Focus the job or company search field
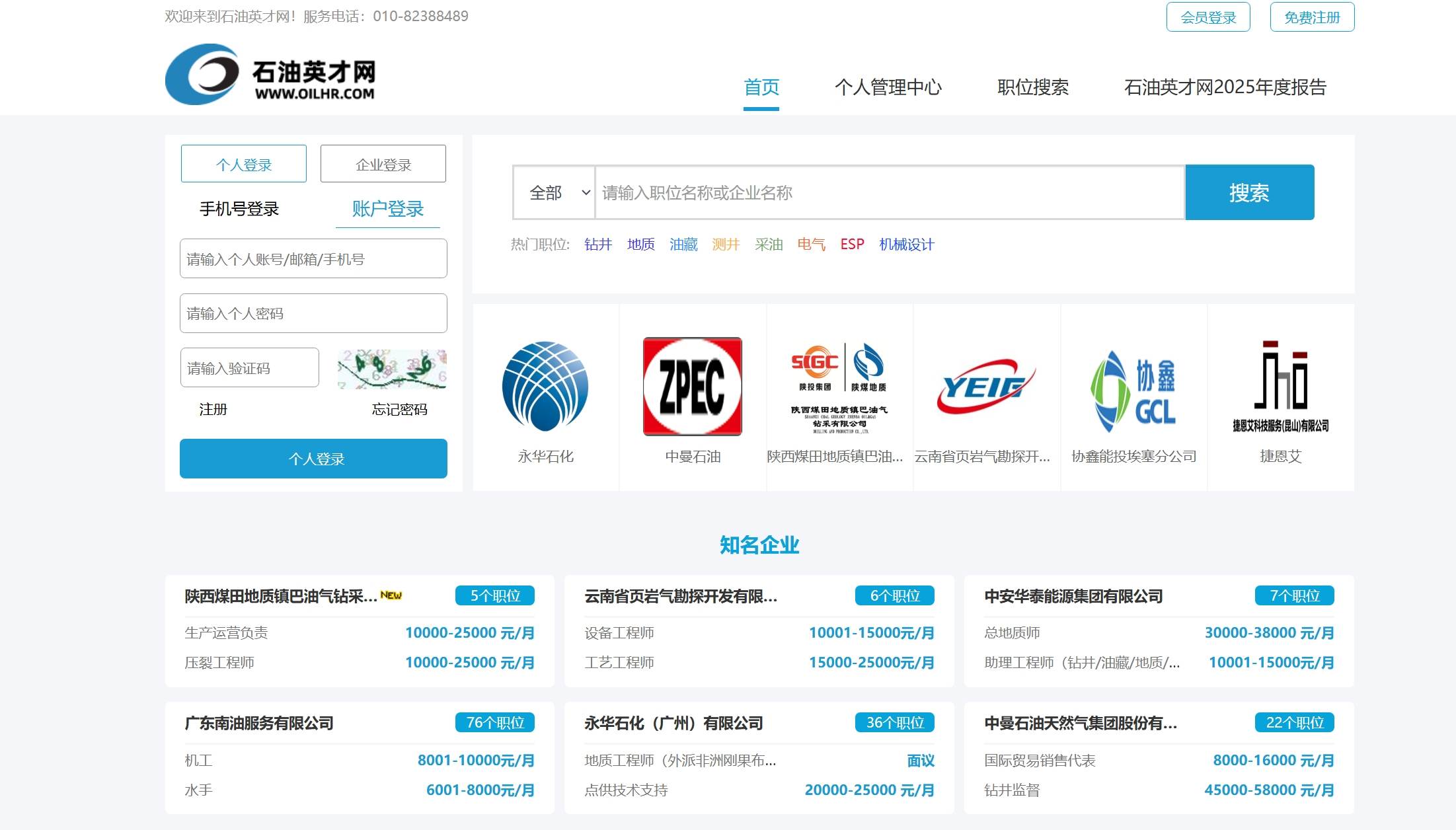The width and height of the screenshot is (1456, 830). pos(890,192)
